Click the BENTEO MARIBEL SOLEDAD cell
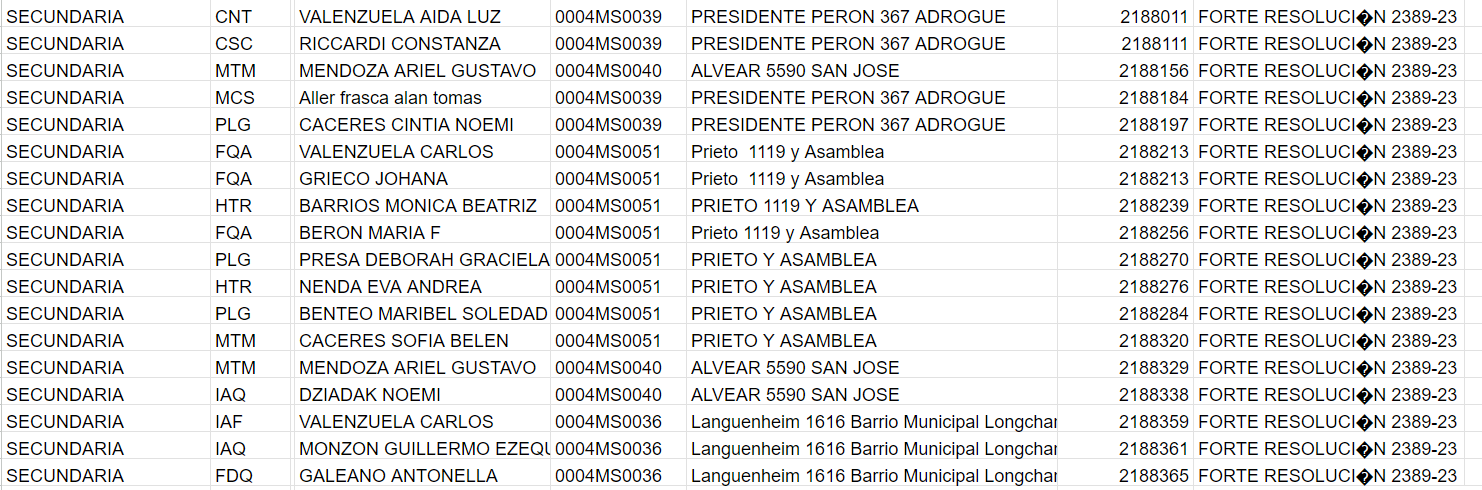 pyautogui.click(x=423, y=314)
